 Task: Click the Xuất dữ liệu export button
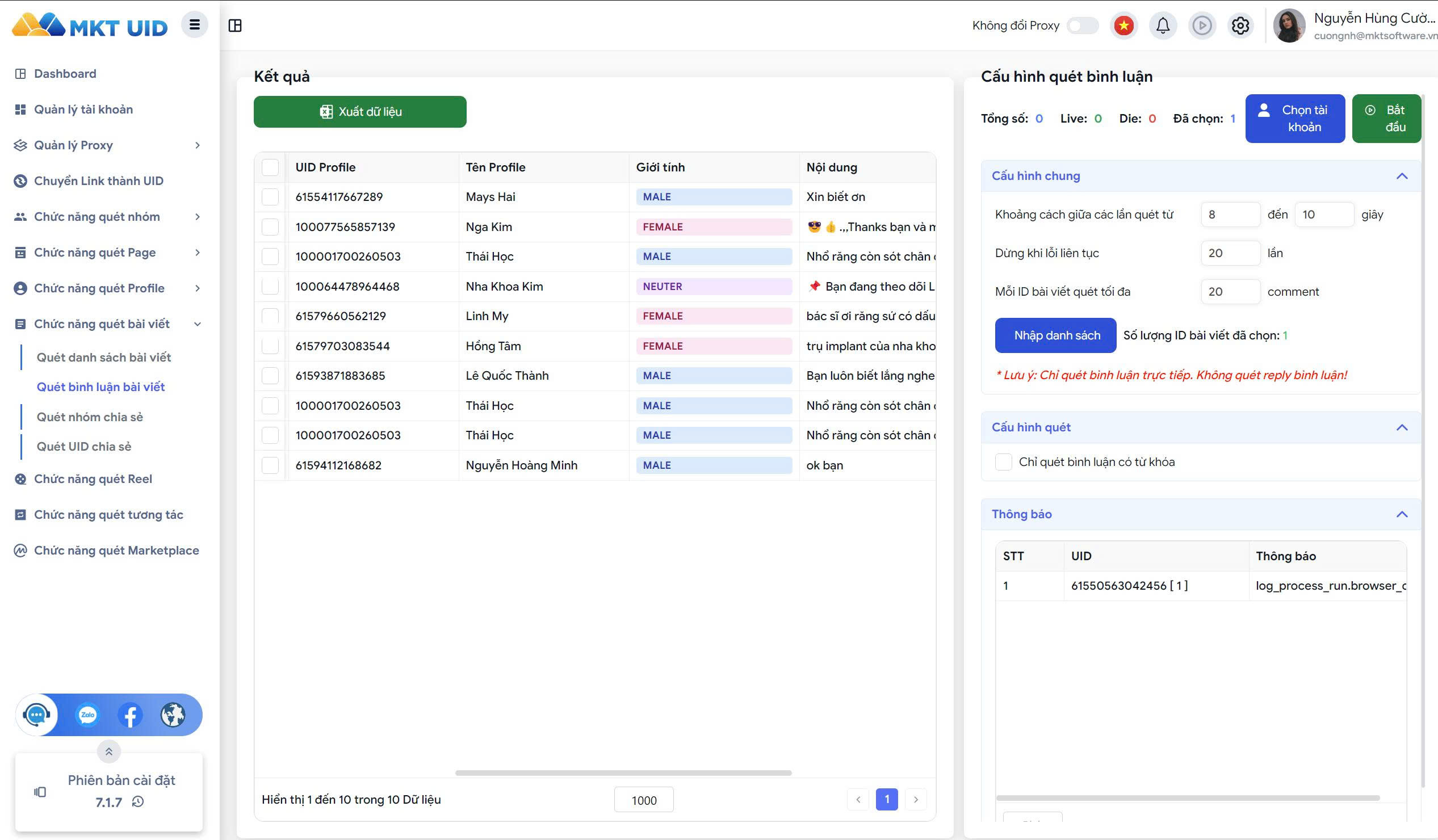[360, 112]
